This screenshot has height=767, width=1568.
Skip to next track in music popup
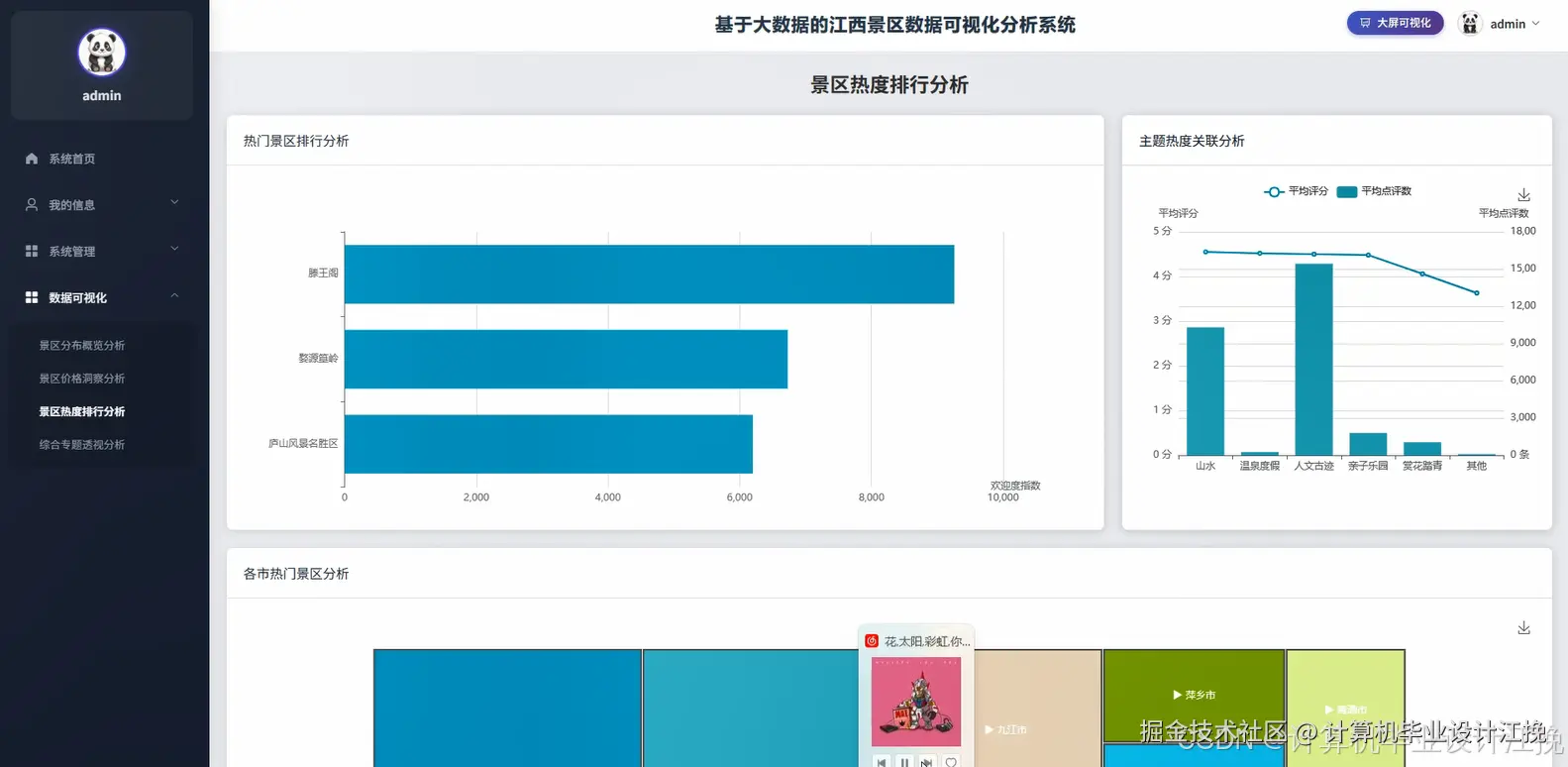[927, 762]
